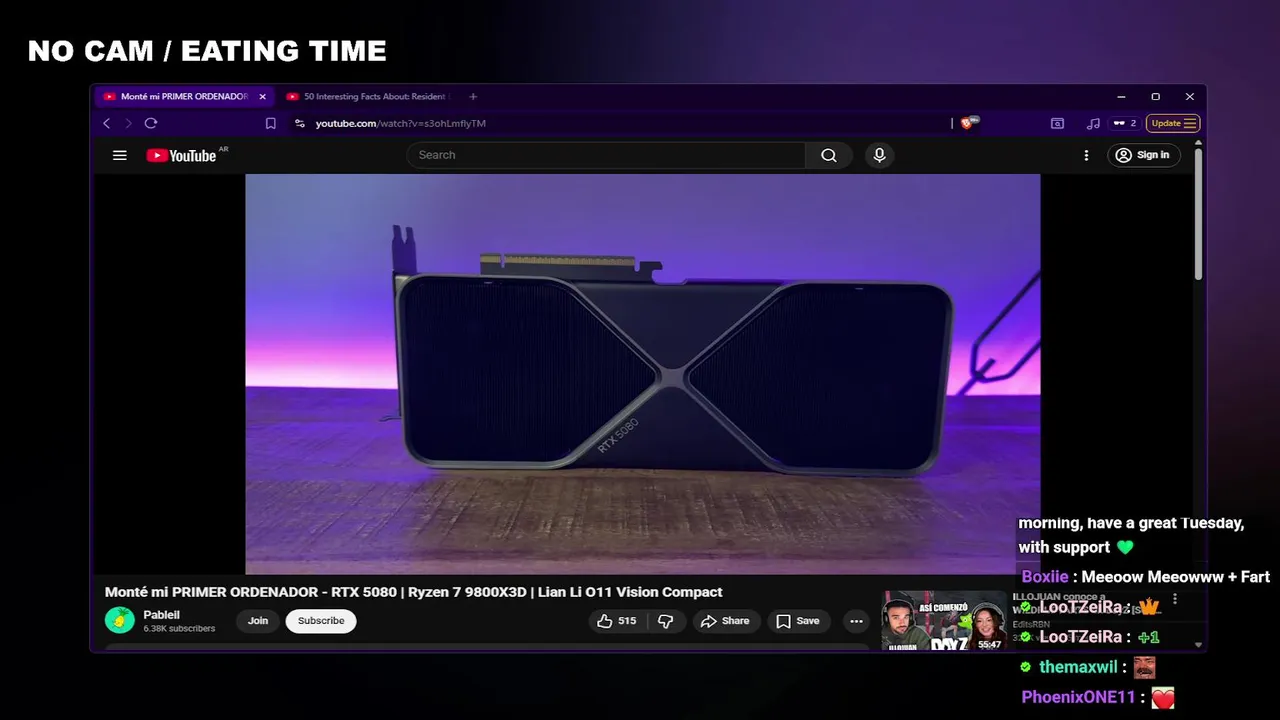Open YouTube settings three-dot menu
The width and height of the screenshot is (1280, 720).
pyautogui.click(x=1086, y=155)
